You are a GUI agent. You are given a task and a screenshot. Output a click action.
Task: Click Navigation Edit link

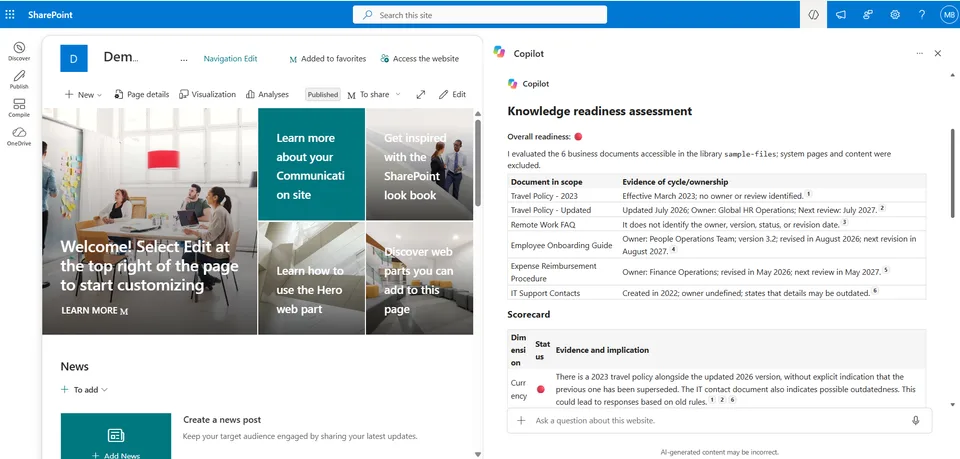[x=230, y=59]
